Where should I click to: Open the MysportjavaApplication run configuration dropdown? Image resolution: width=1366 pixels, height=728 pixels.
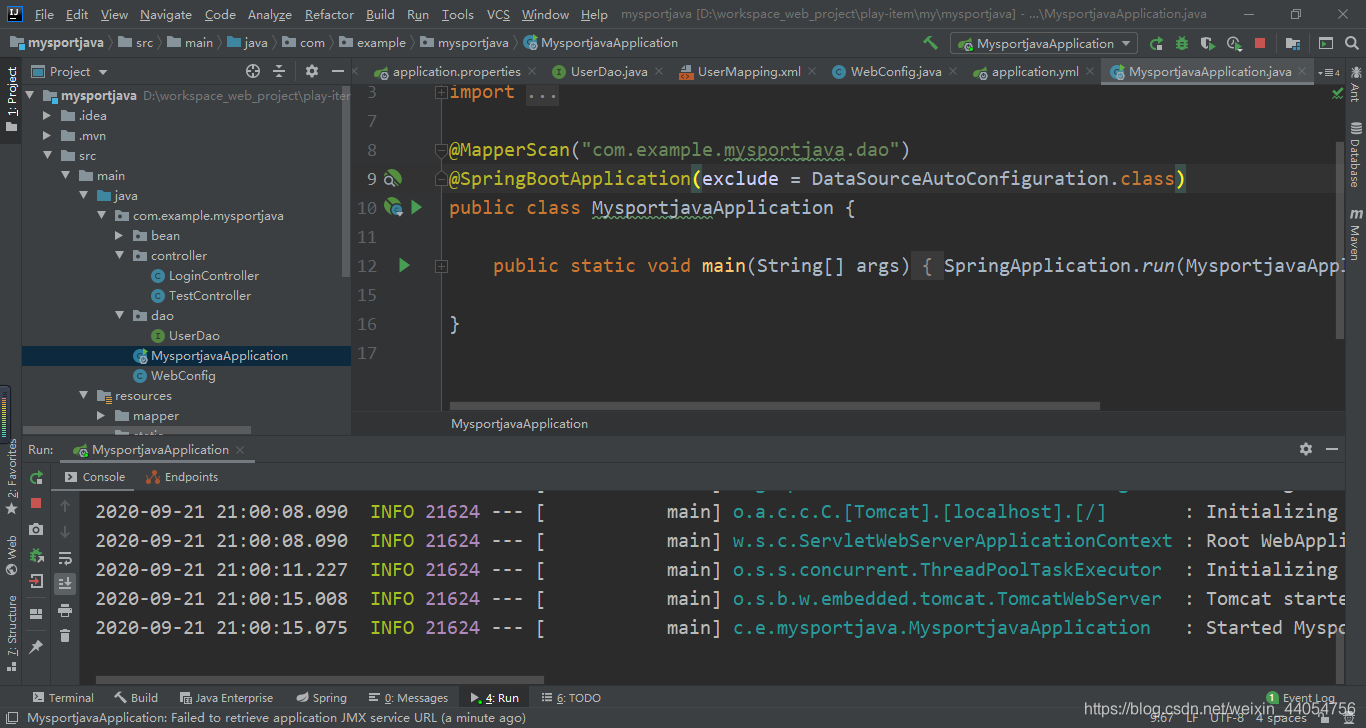tap(1045, 43)
